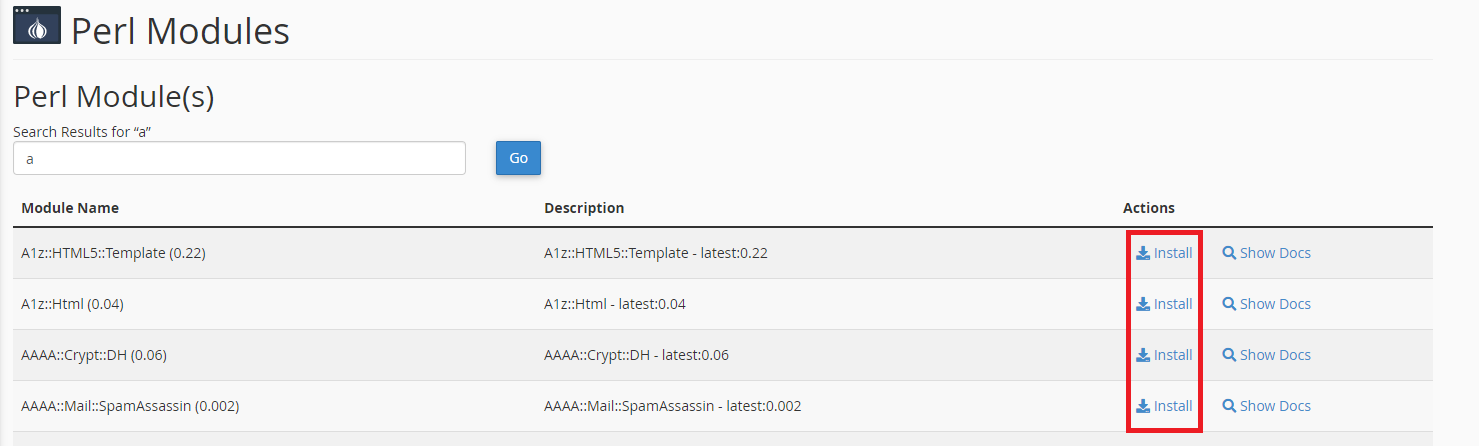Click magnifier icon for A1z::Html docs
Viewport: 1479px width, 446px height.
1229,304
